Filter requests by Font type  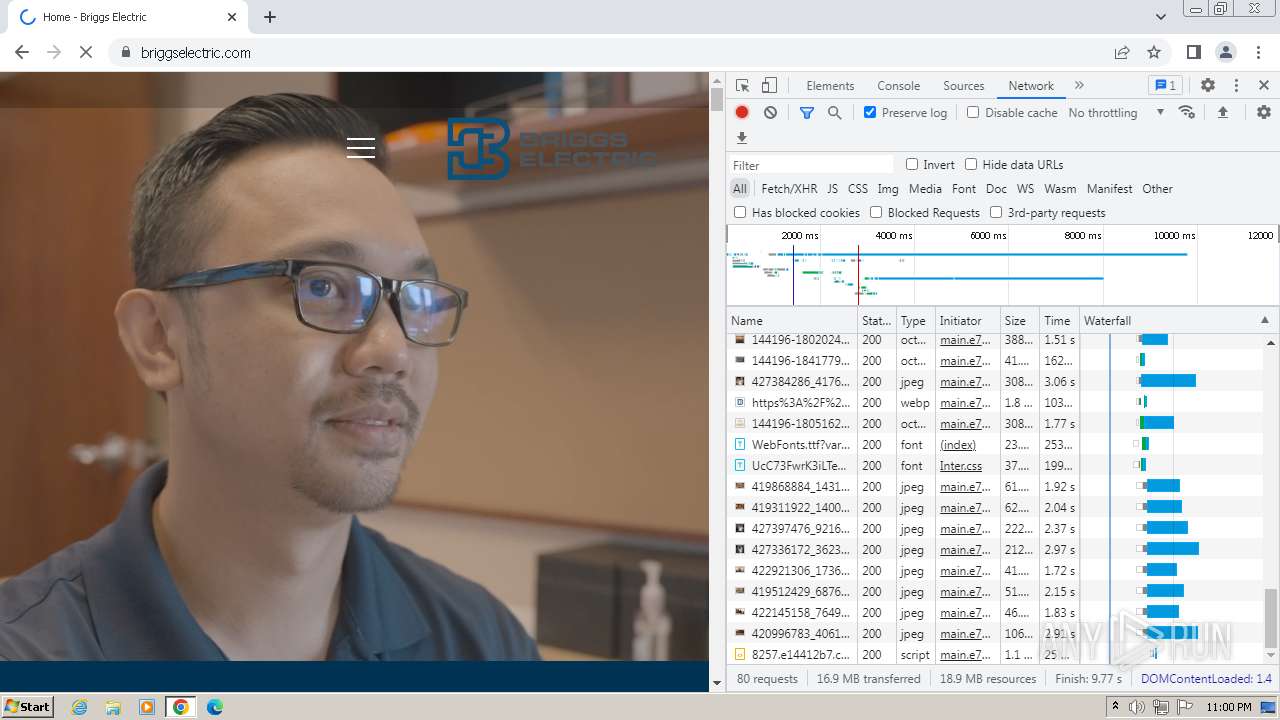pos(964,189)
